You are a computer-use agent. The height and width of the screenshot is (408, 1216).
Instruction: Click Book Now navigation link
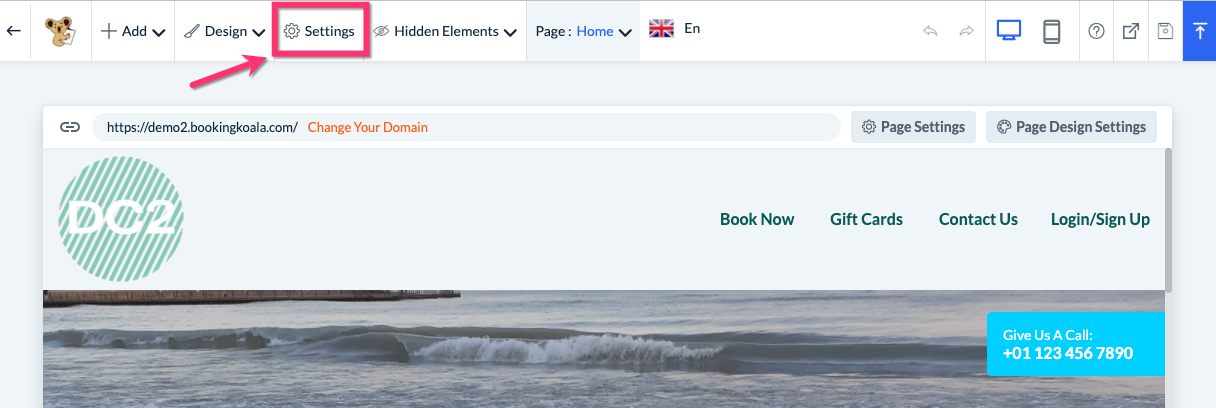click(x=757, y=219)
